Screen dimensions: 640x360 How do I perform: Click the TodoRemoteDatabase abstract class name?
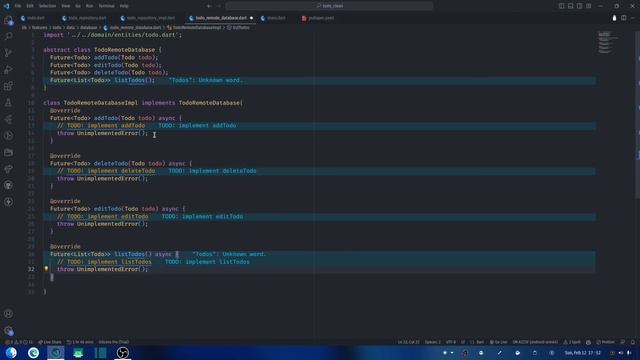pos(124,50)
